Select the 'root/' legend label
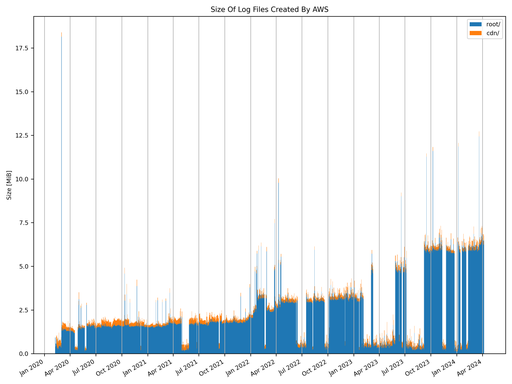The width and height of the screenshot is (512, 384). (493, 24)
